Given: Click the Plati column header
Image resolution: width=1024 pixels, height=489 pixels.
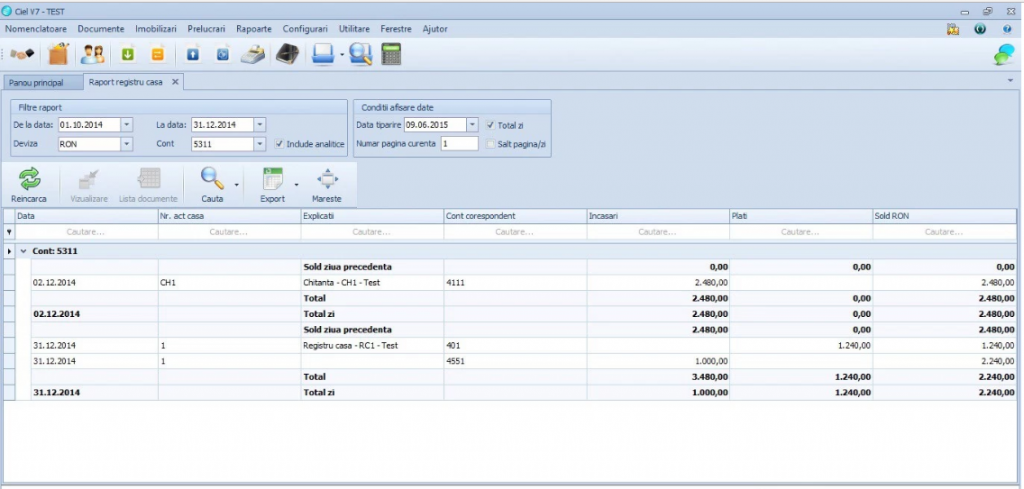Looking at the screenshot, I should (801, 215).
